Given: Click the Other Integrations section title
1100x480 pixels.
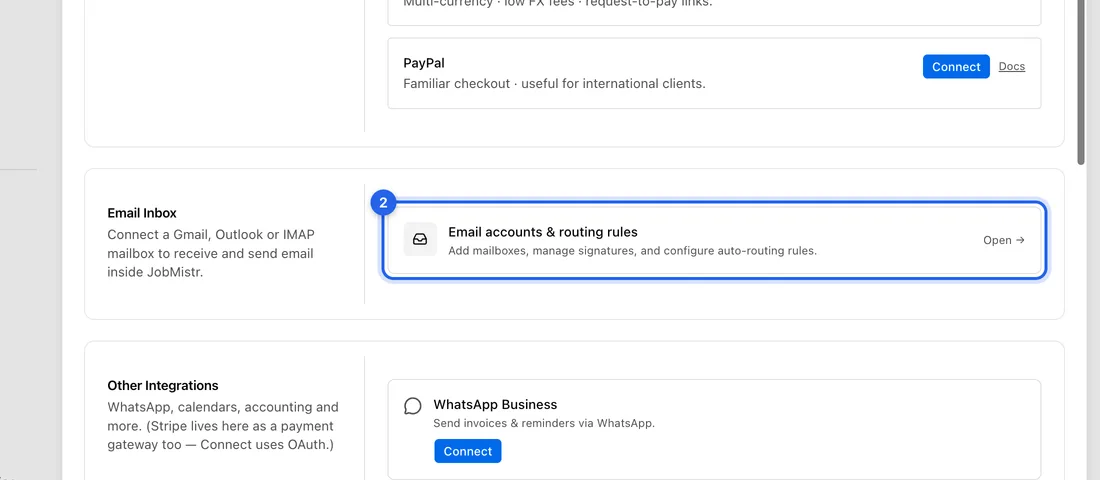Looking at the screenshot, I should (163, 385).
